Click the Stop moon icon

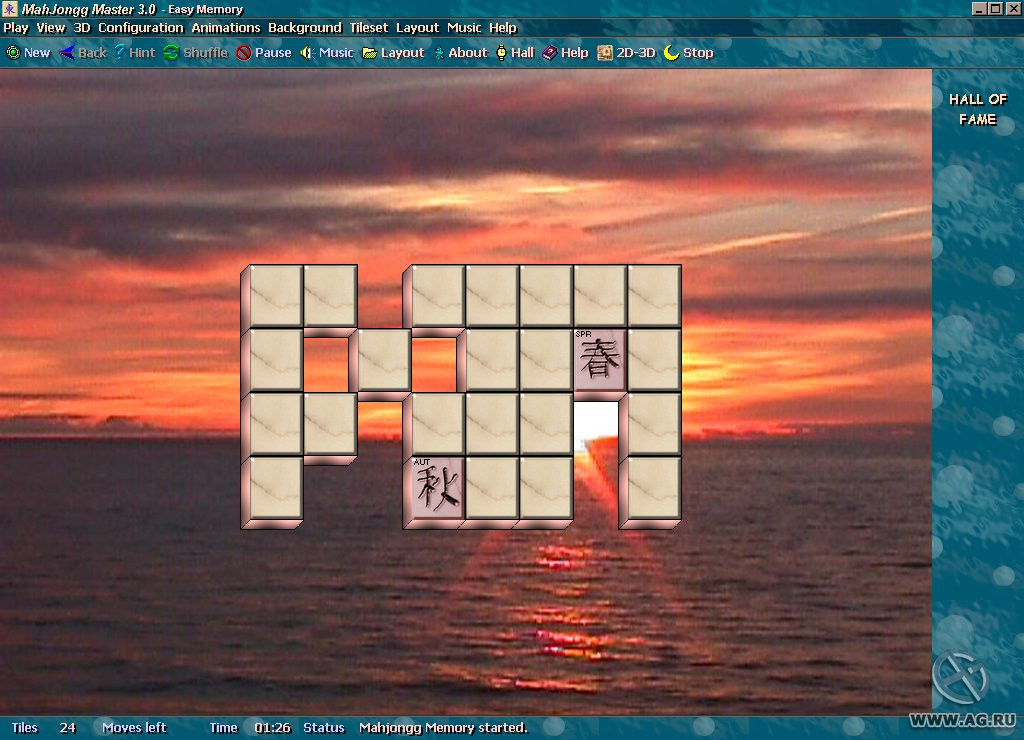tap(671, 53)
